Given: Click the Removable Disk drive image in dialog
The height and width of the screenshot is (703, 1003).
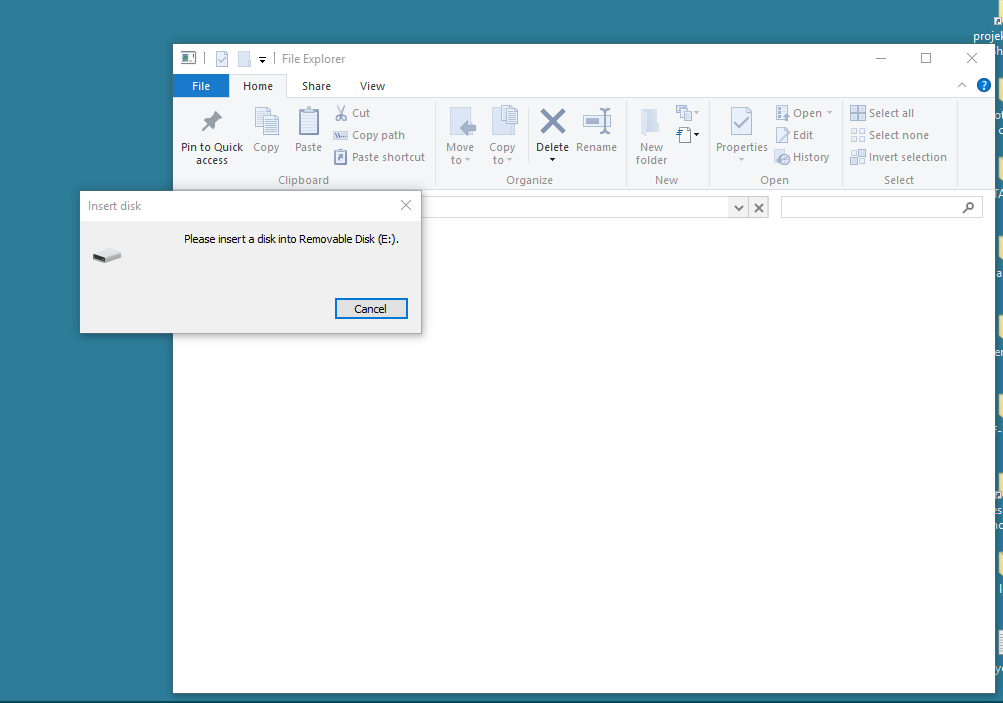Looking at the screenshot, I should pyautogui.click(x=107, y=255).
